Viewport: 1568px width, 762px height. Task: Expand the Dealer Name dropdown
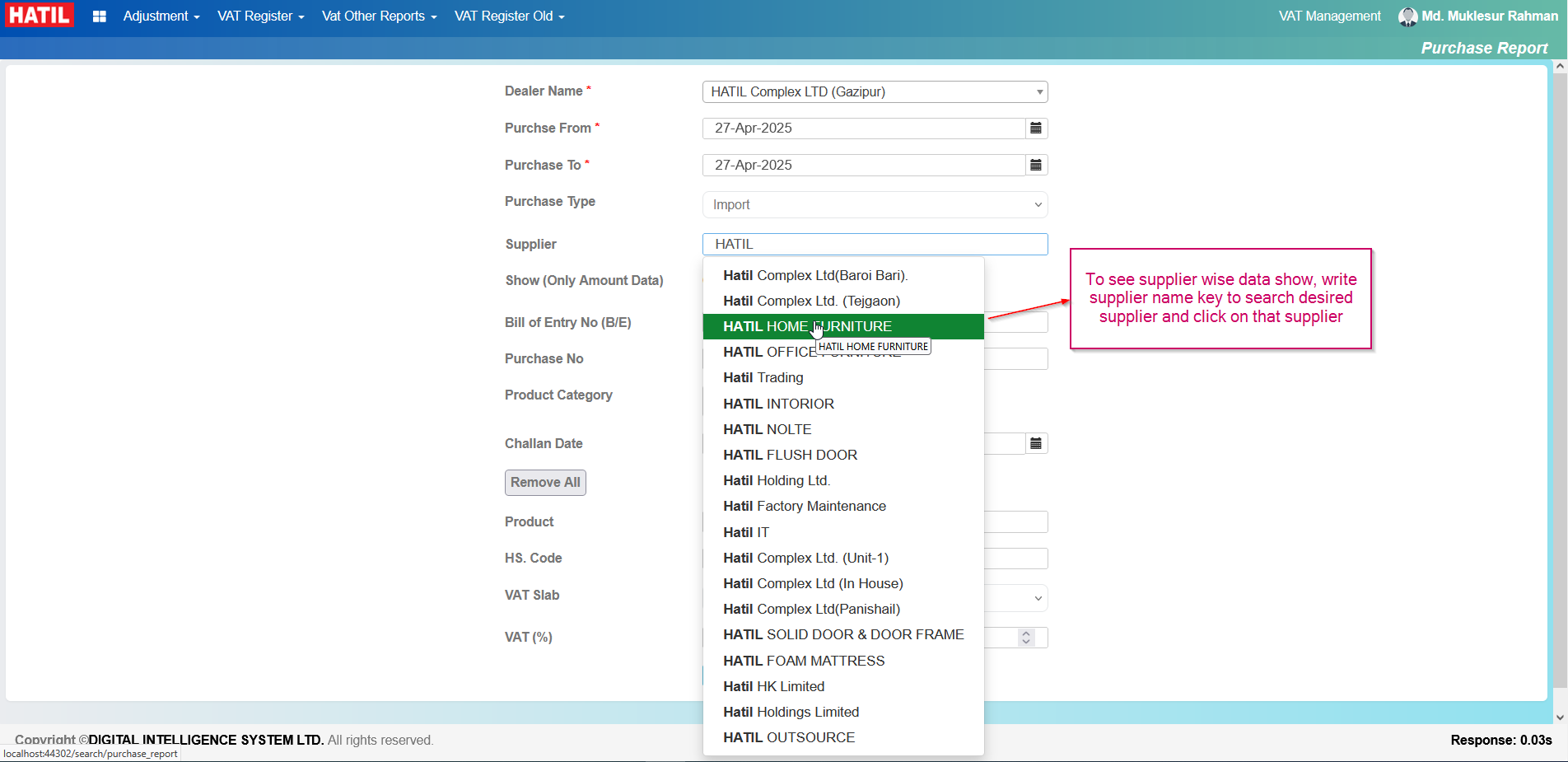pyautogui.click(x=875, y=92)
